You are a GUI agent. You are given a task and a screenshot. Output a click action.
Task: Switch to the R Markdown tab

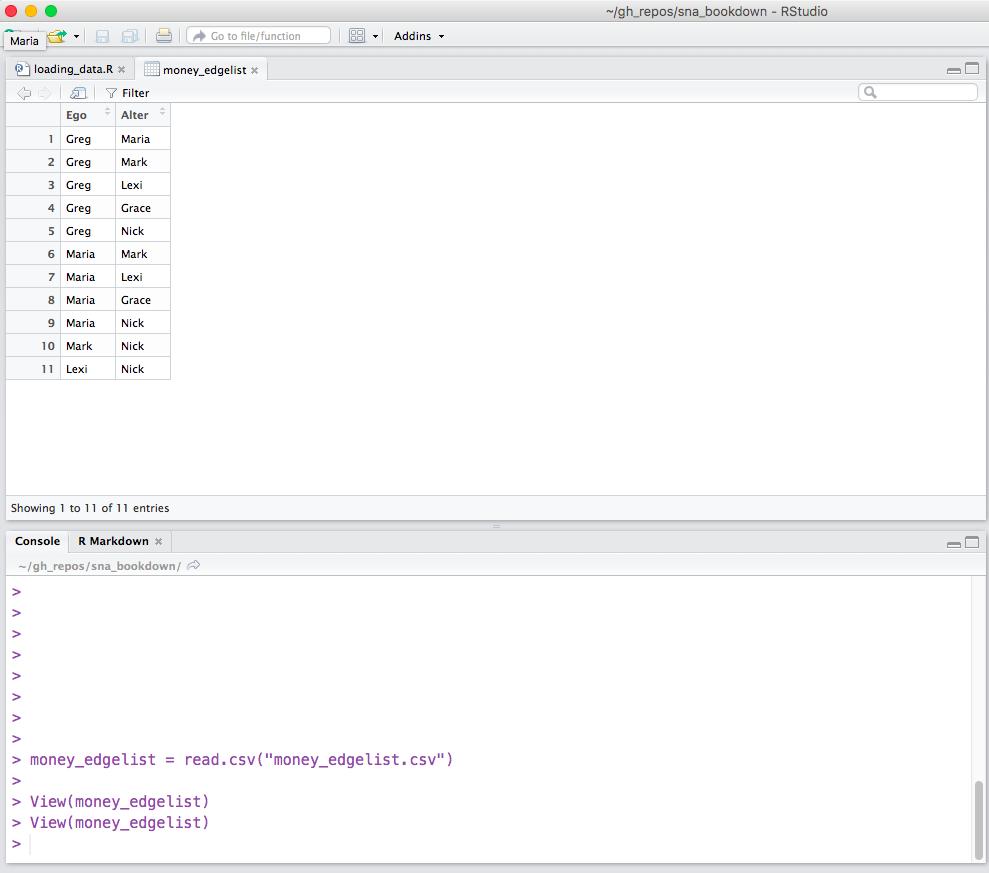[113, 541]
